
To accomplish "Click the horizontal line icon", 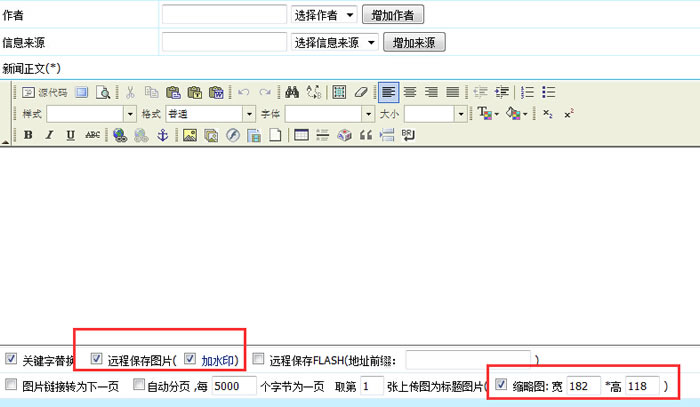I will pos(322,135).
